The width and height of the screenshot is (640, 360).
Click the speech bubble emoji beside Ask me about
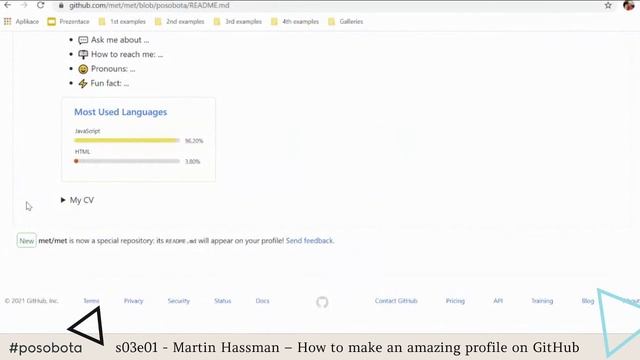click(x=83, y=40)
